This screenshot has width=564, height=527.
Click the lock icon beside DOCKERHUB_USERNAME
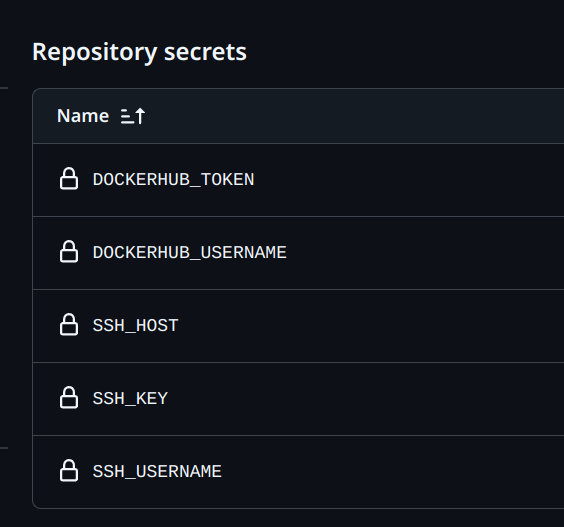pyautogui.click(x=69, y=251)
